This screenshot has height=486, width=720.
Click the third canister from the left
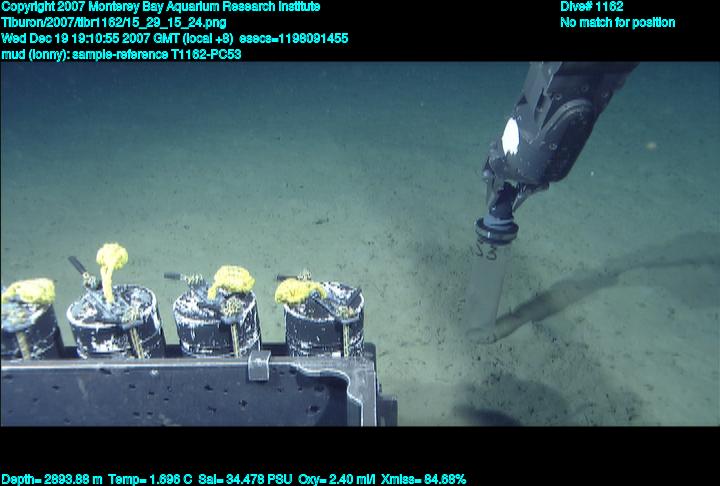216,320
